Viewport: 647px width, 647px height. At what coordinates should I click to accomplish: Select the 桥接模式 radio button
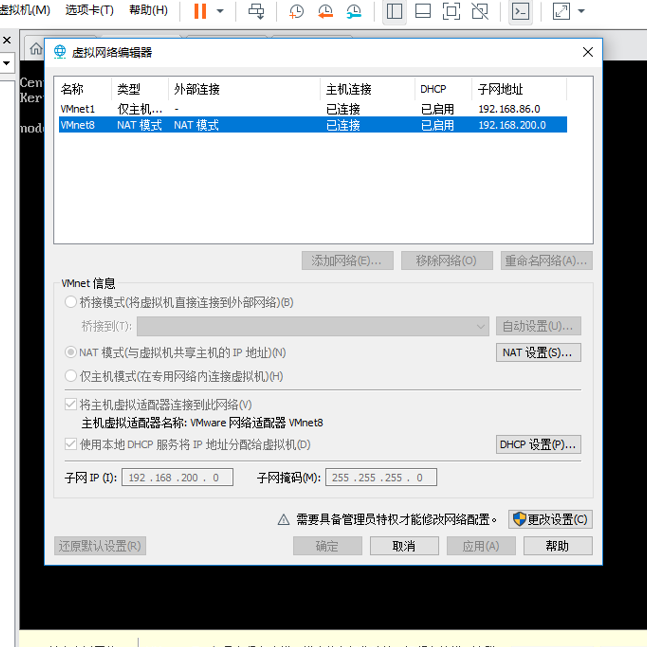71,302
